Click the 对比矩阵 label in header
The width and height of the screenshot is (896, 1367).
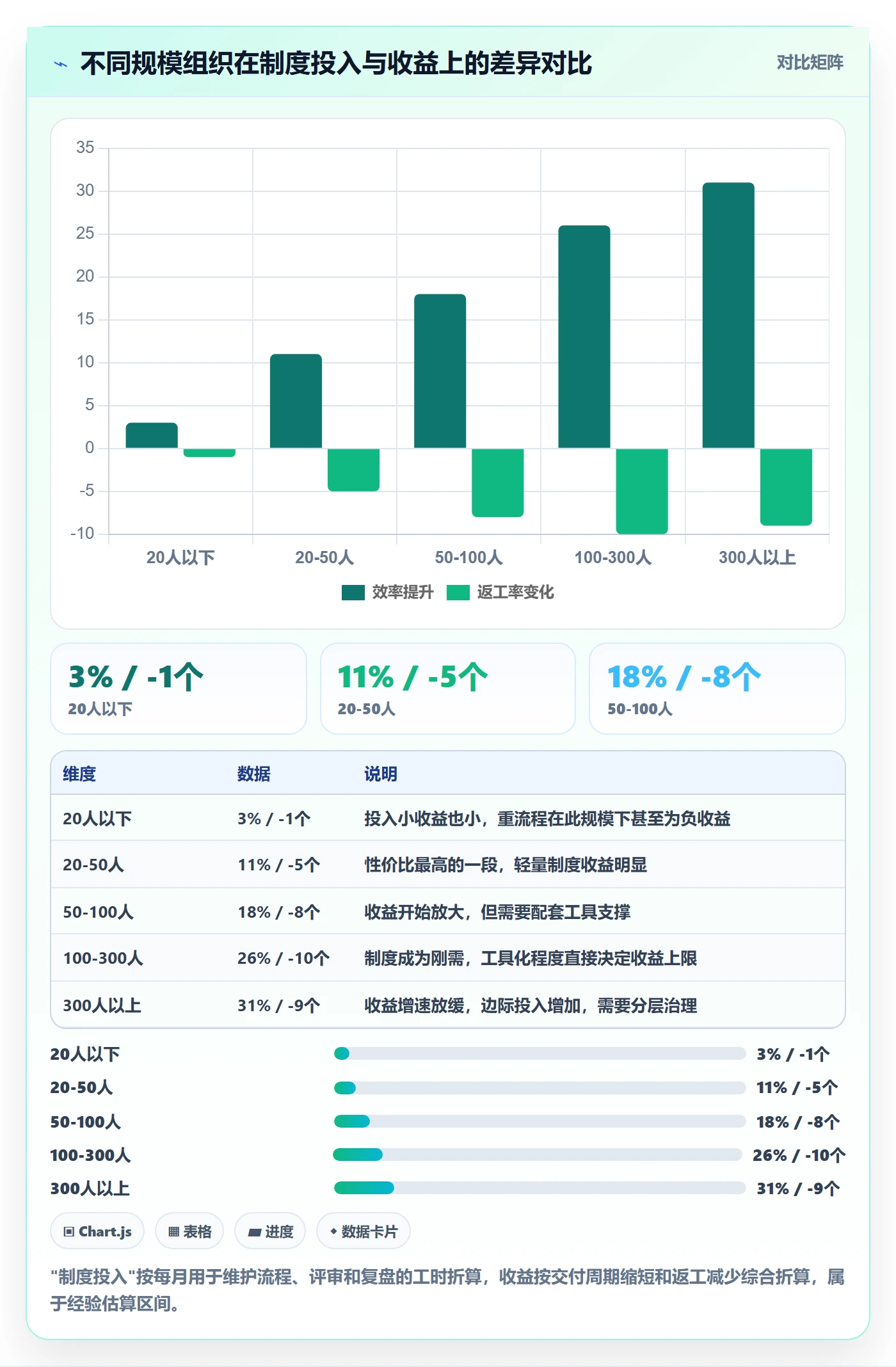click(810, 63)
